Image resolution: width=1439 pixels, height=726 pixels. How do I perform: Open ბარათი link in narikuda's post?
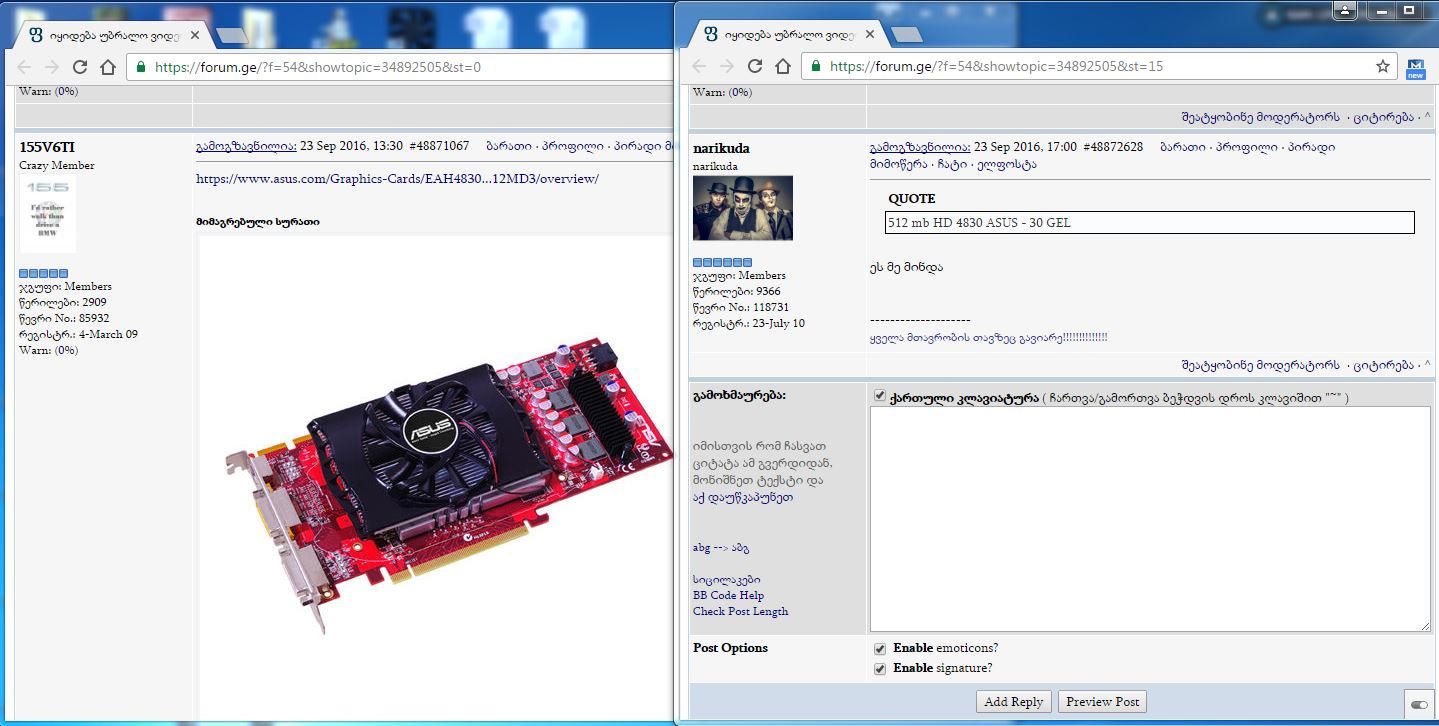[x=1181, y=147]
